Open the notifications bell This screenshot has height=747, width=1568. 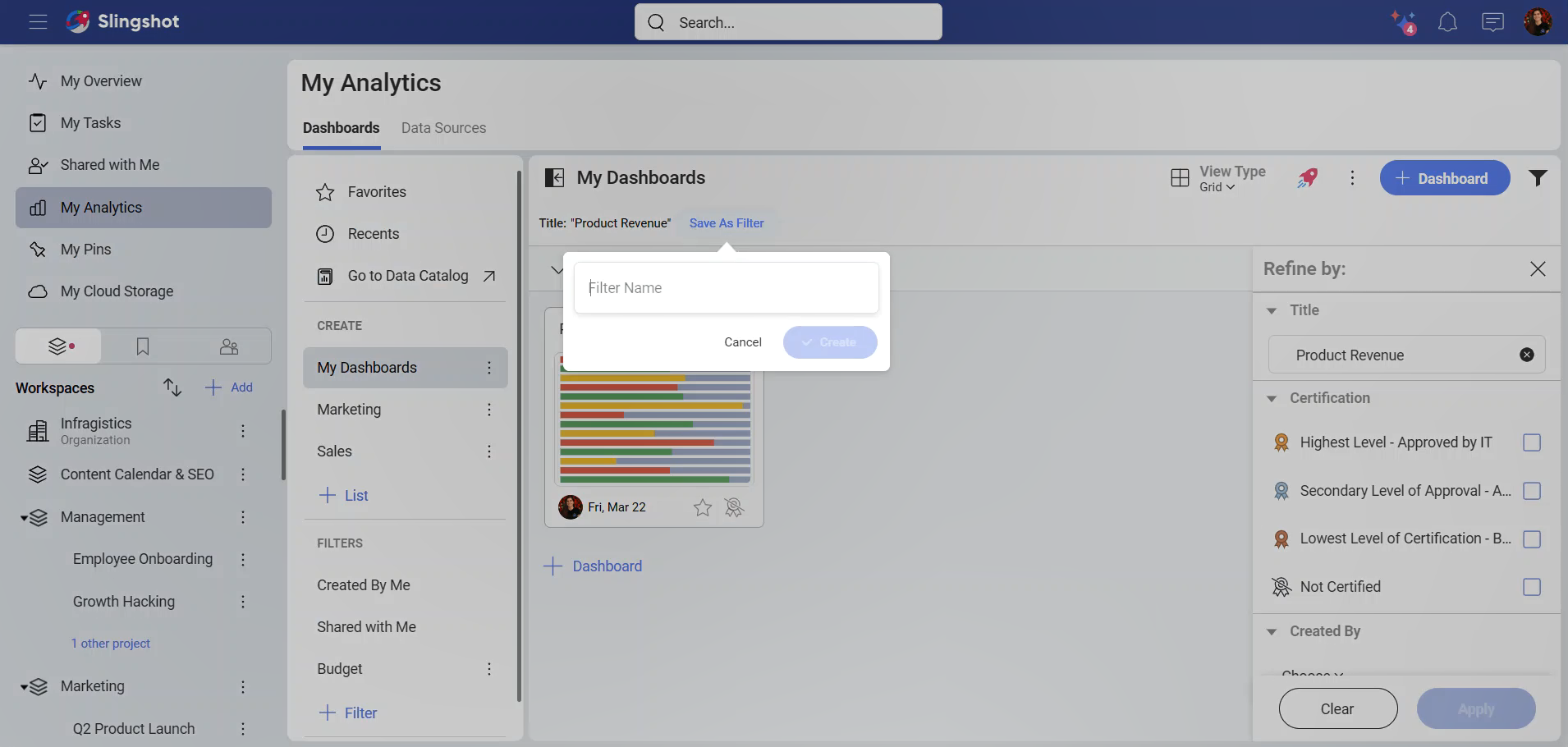coord(1447,22)
